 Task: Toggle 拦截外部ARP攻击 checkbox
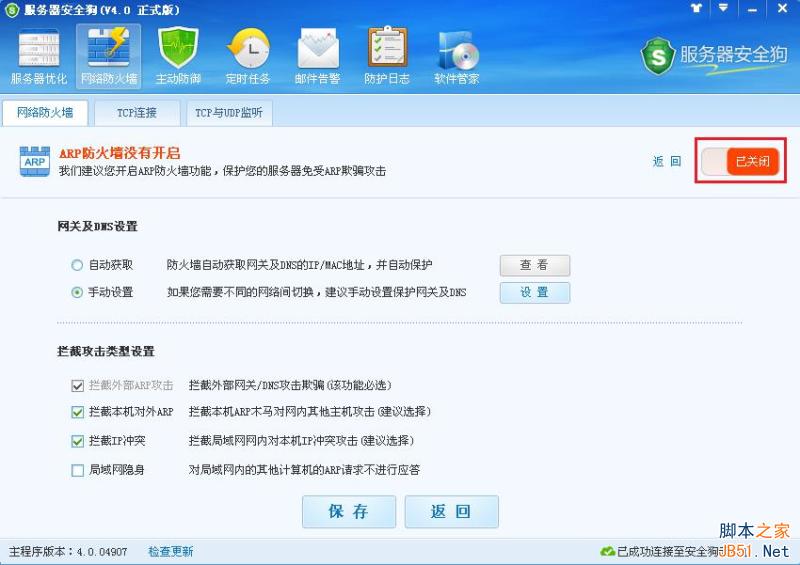click(78, 385)
